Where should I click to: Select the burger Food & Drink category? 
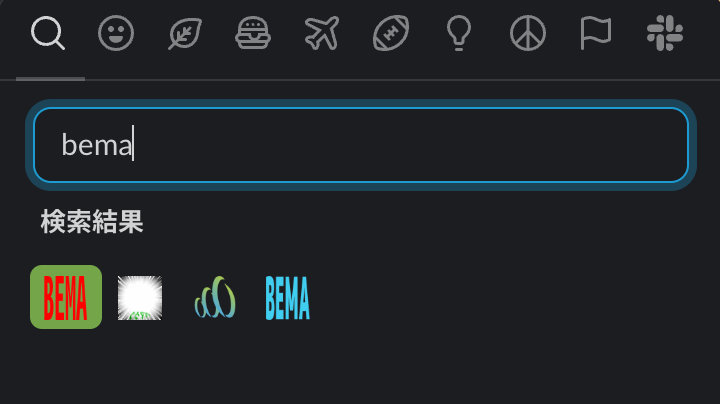pyautogui.click(x=253, y=33)
